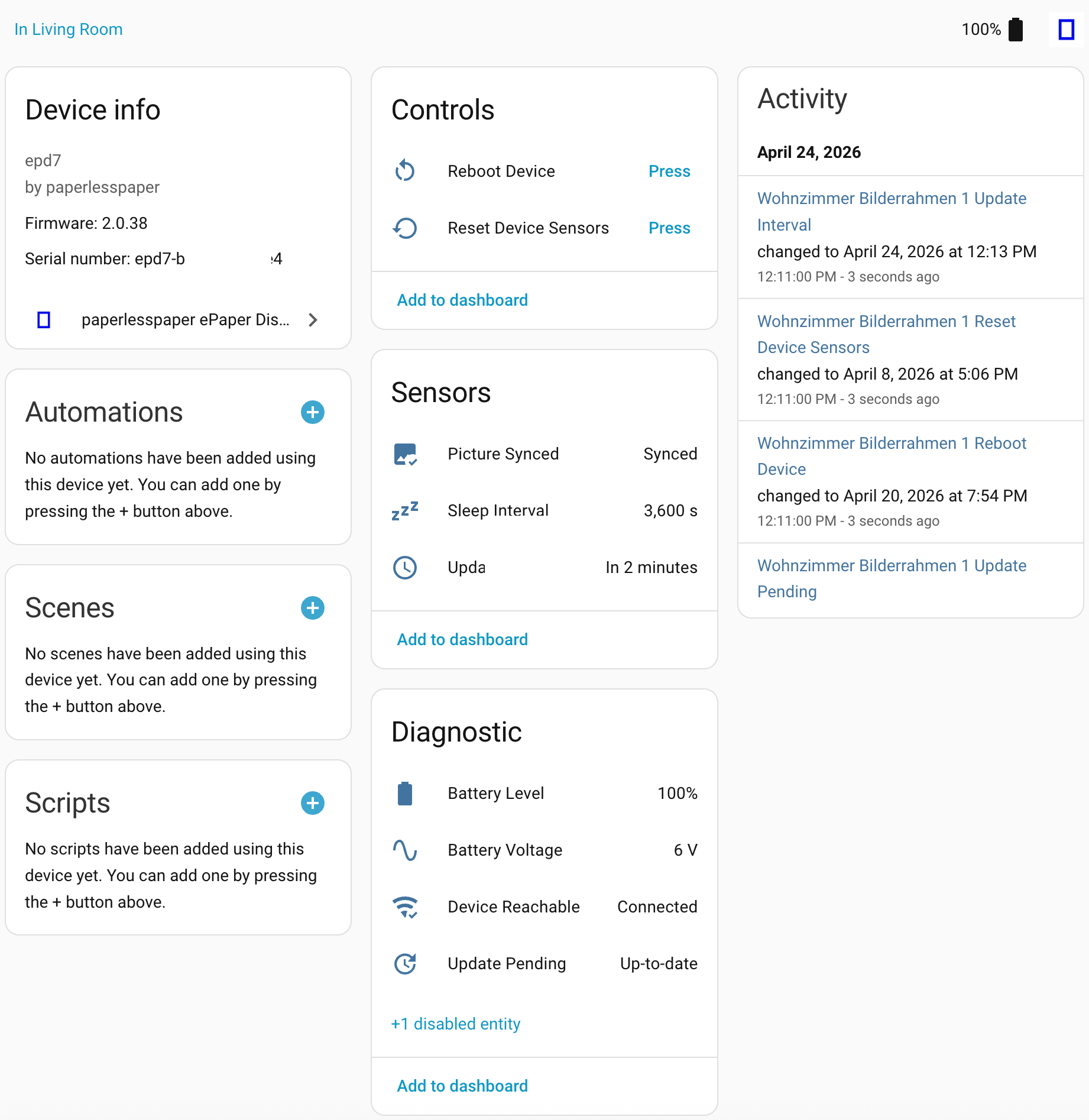Click changed to April 8, 2026 at 5:06 PM
This screenshot has height=1120, width=1089.
click(x=887, y=374)
